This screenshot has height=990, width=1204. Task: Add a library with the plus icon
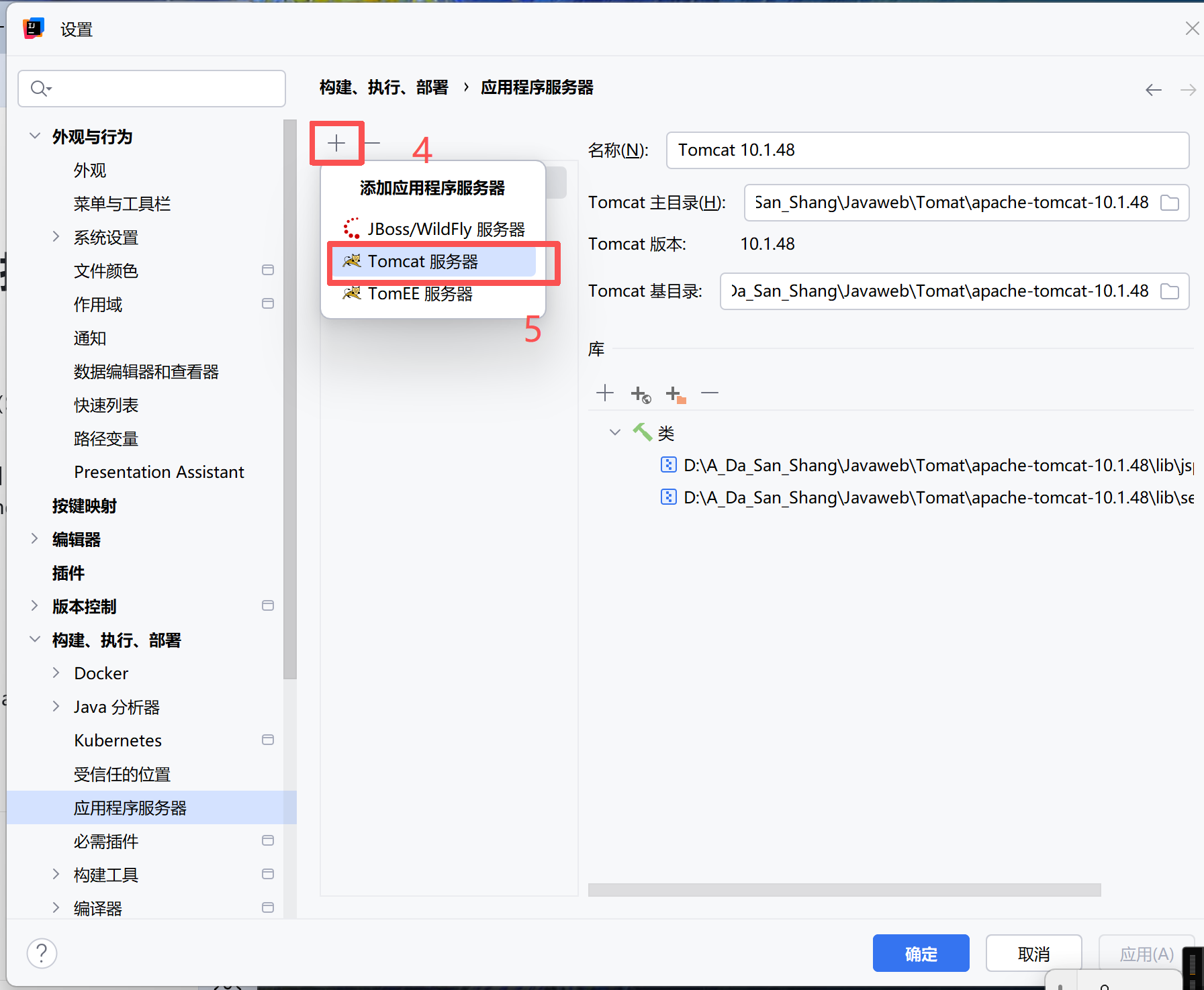click(605, 393)
